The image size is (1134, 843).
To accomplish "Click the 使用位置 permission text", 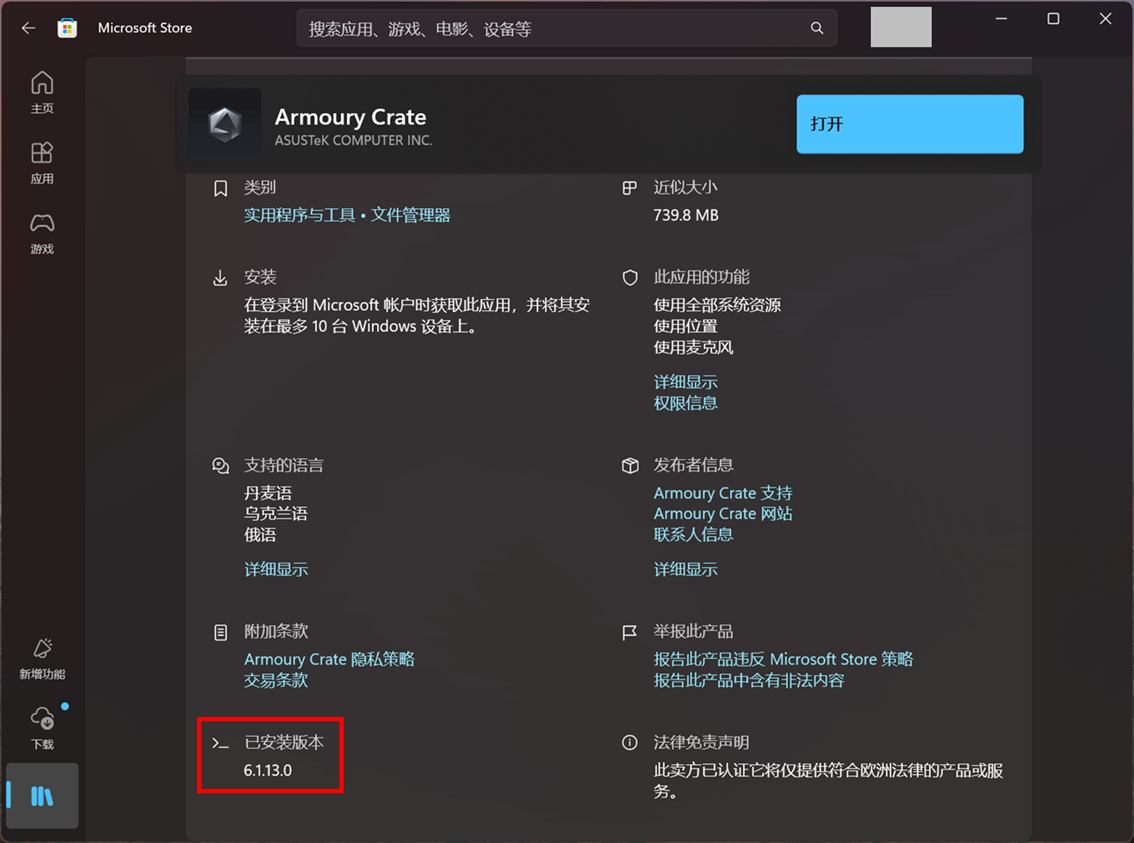I will 686,327.
